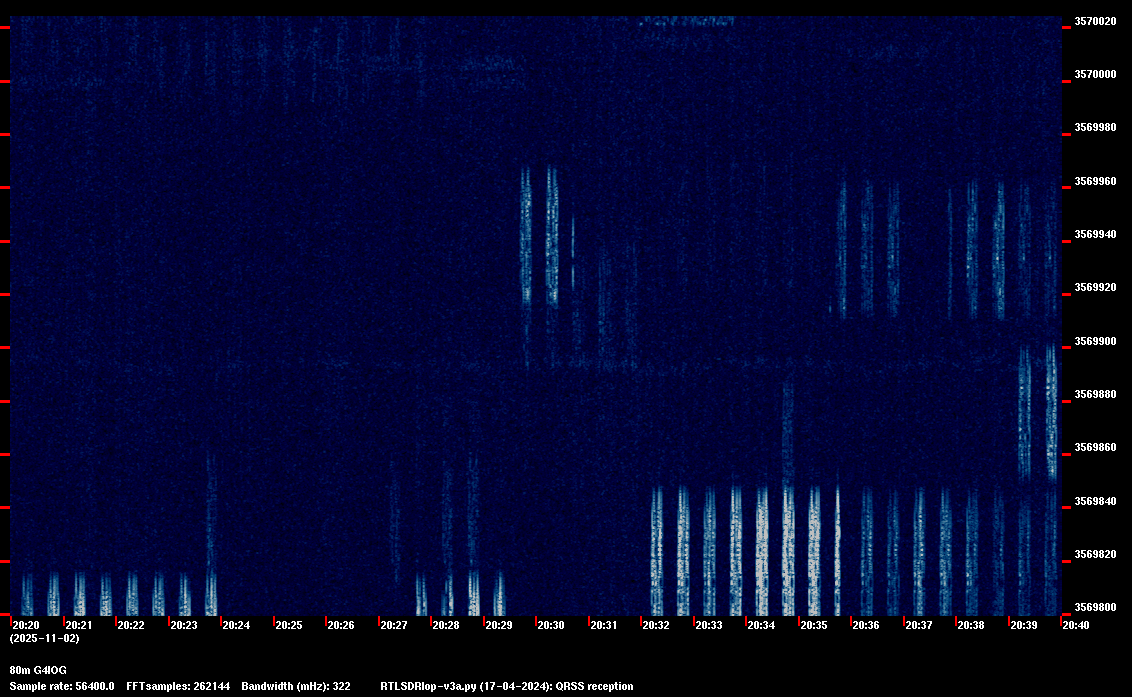Click the 20:30 time axis label
Screen dimensions: 1132x697
click(x=551, y=625)
